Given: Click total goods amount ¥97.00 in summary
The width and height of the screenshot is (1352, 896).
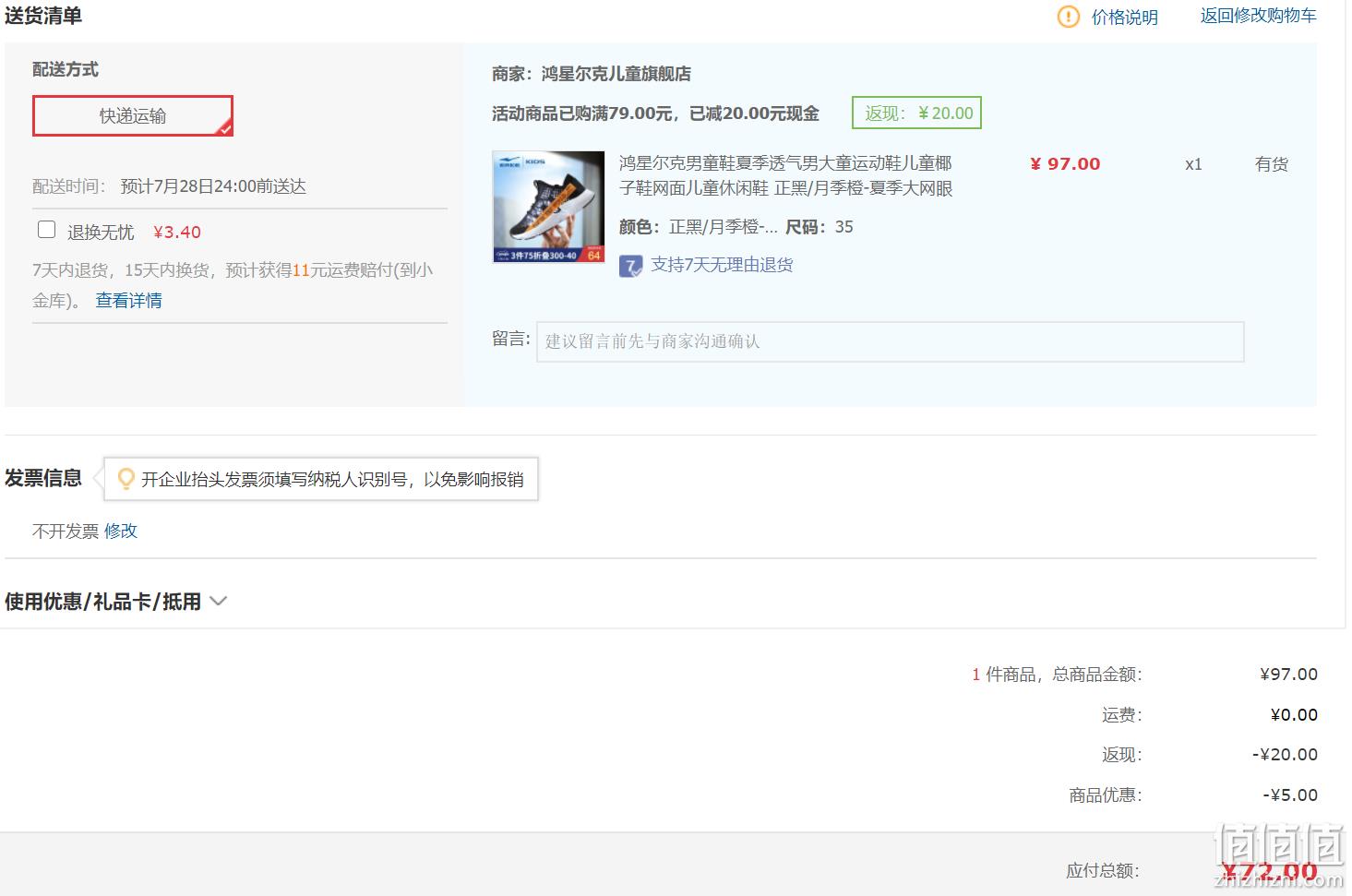Looking at the screenshot, I should (x=1288, y=675).
